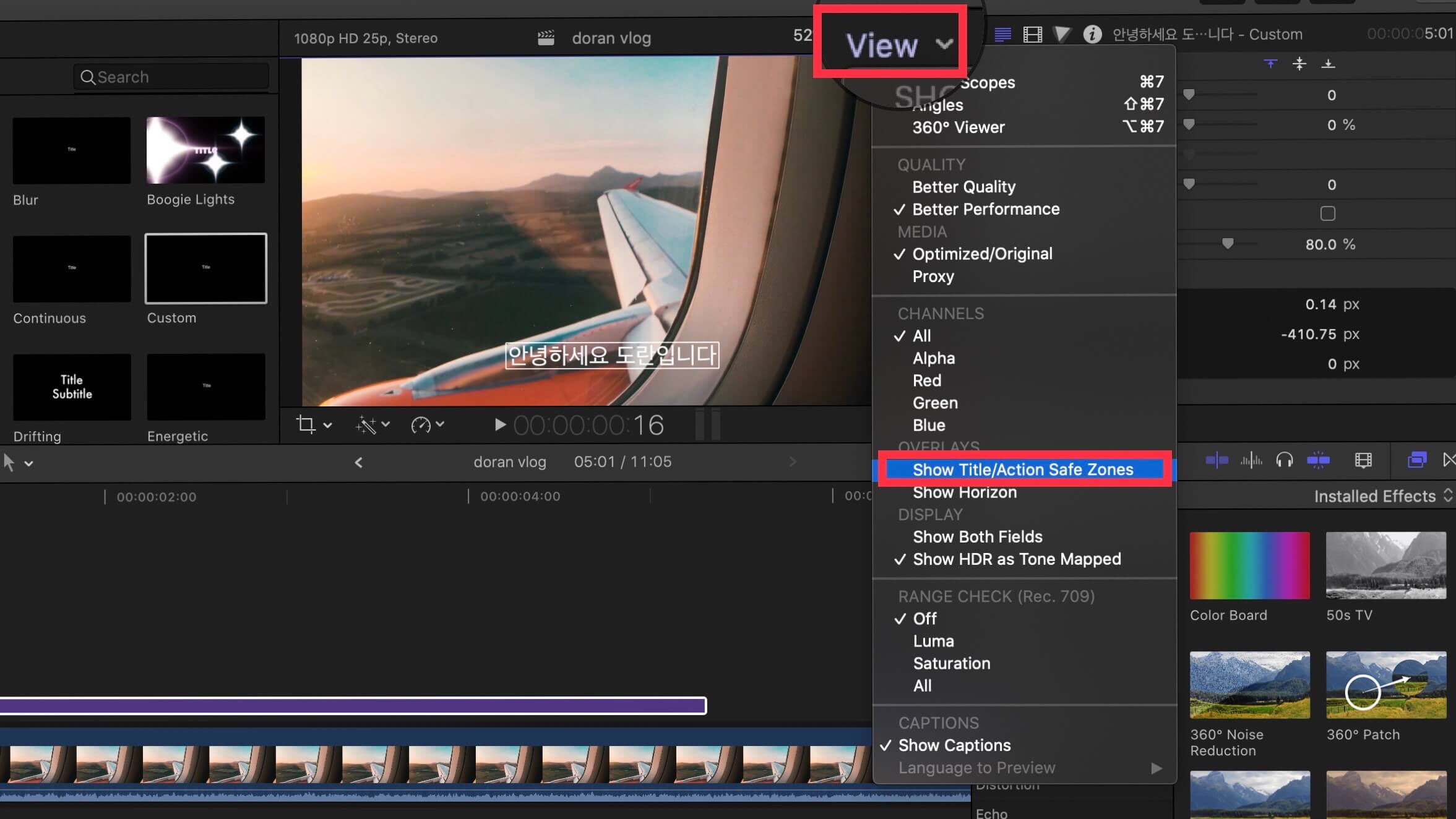Select the Boogie Lights title thumbnail

pos(205,150)
